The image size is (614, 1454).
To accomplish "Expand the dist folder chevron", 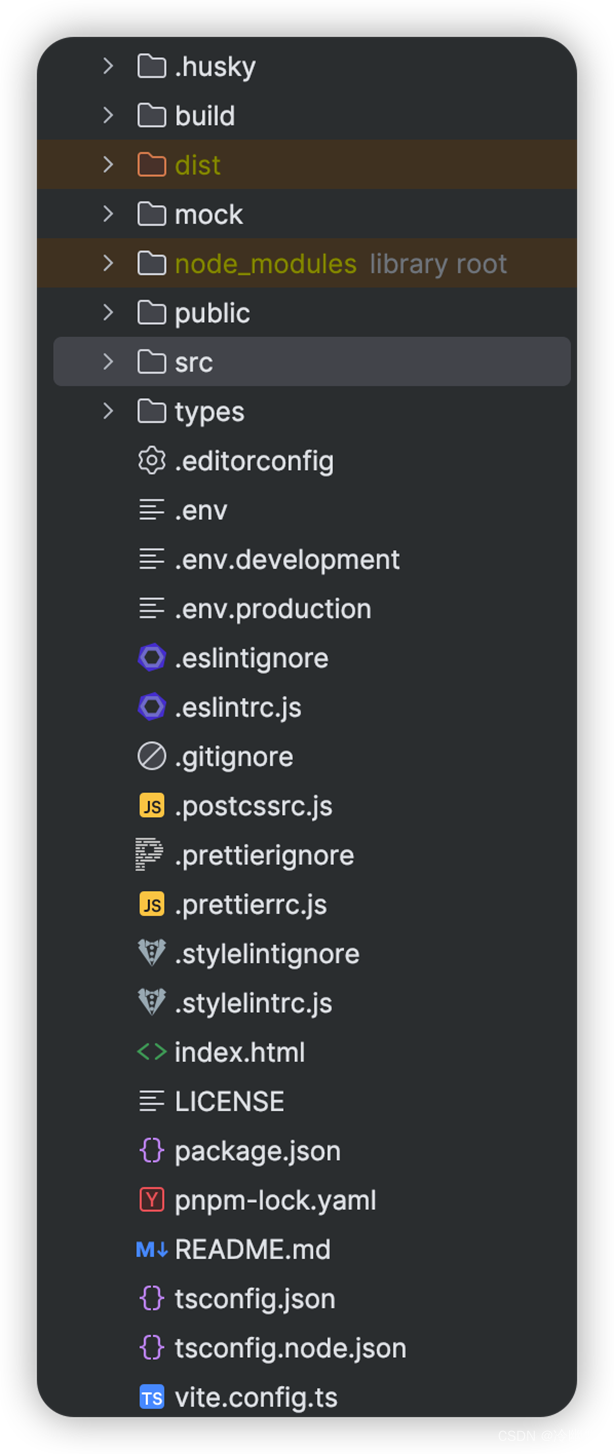I will 108,164.
